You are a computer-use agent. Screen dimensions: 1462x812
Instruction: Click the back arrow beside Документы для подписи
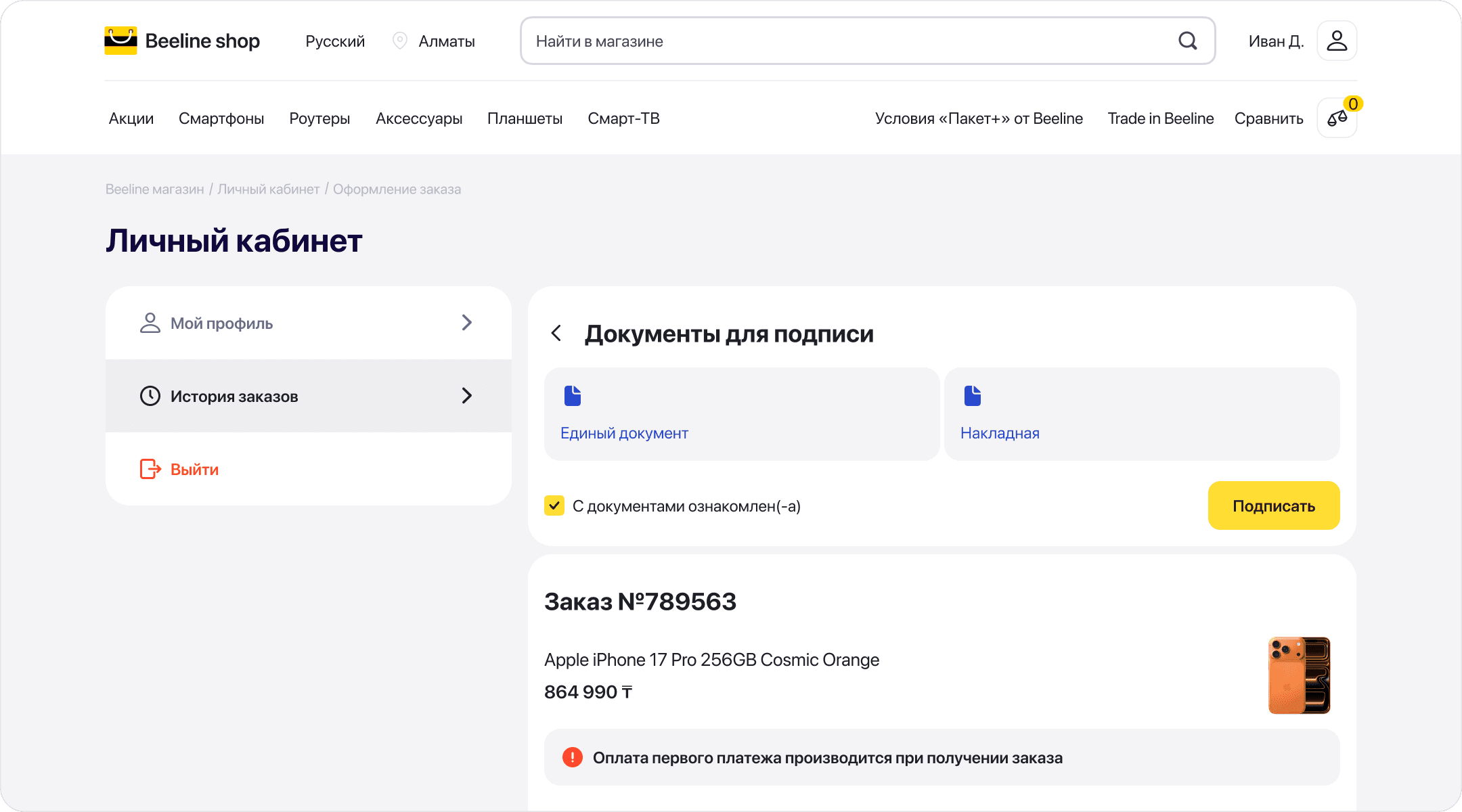pos(556,333)
